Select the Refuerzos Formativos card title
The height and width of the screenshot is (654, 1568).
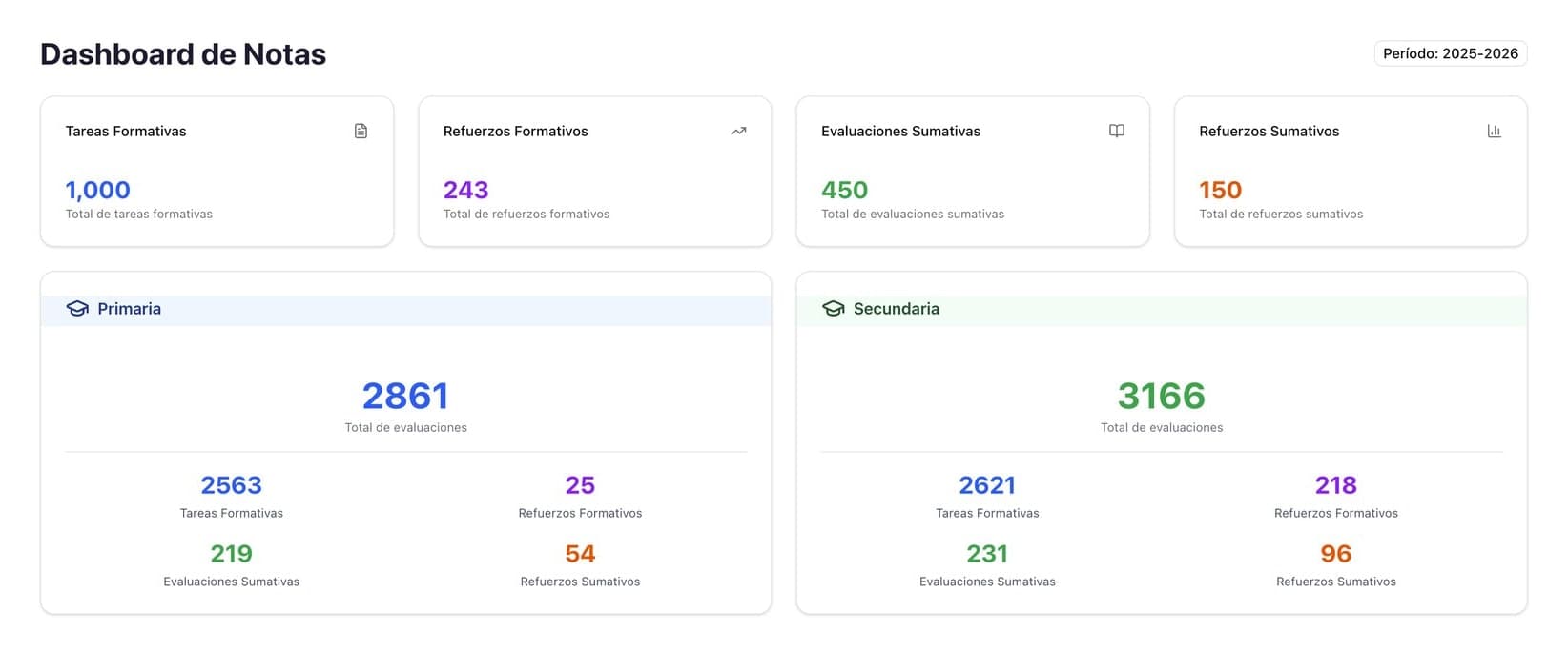point(516,132)
